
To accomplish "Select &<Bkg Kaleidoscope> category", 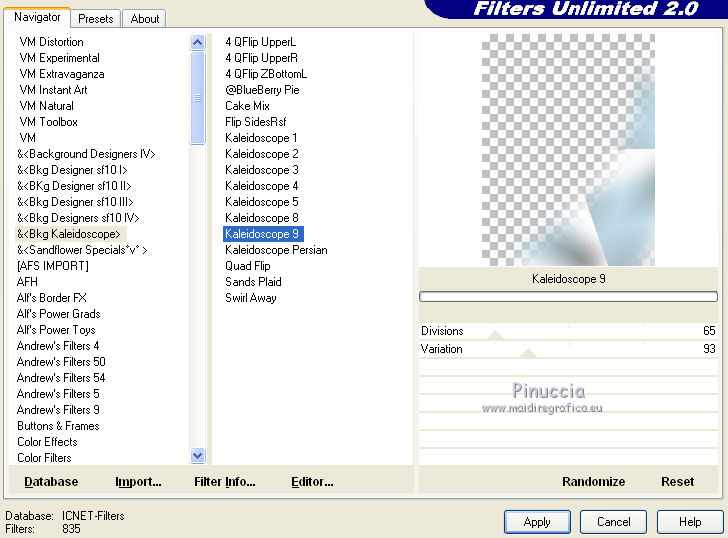I will pos(69,234).
